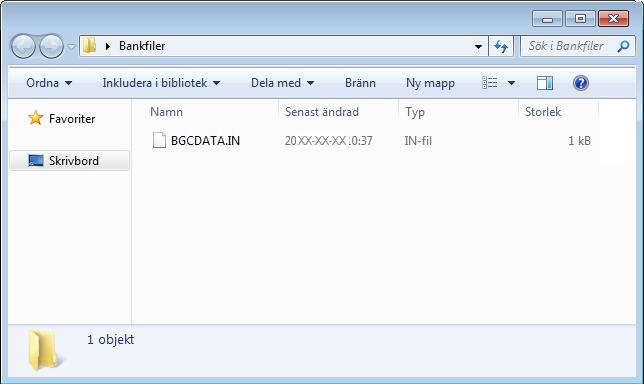The height and width of the screenshot is (384, 644).
Task: Click the IN-fil type cell
Action: click(418, 140)
